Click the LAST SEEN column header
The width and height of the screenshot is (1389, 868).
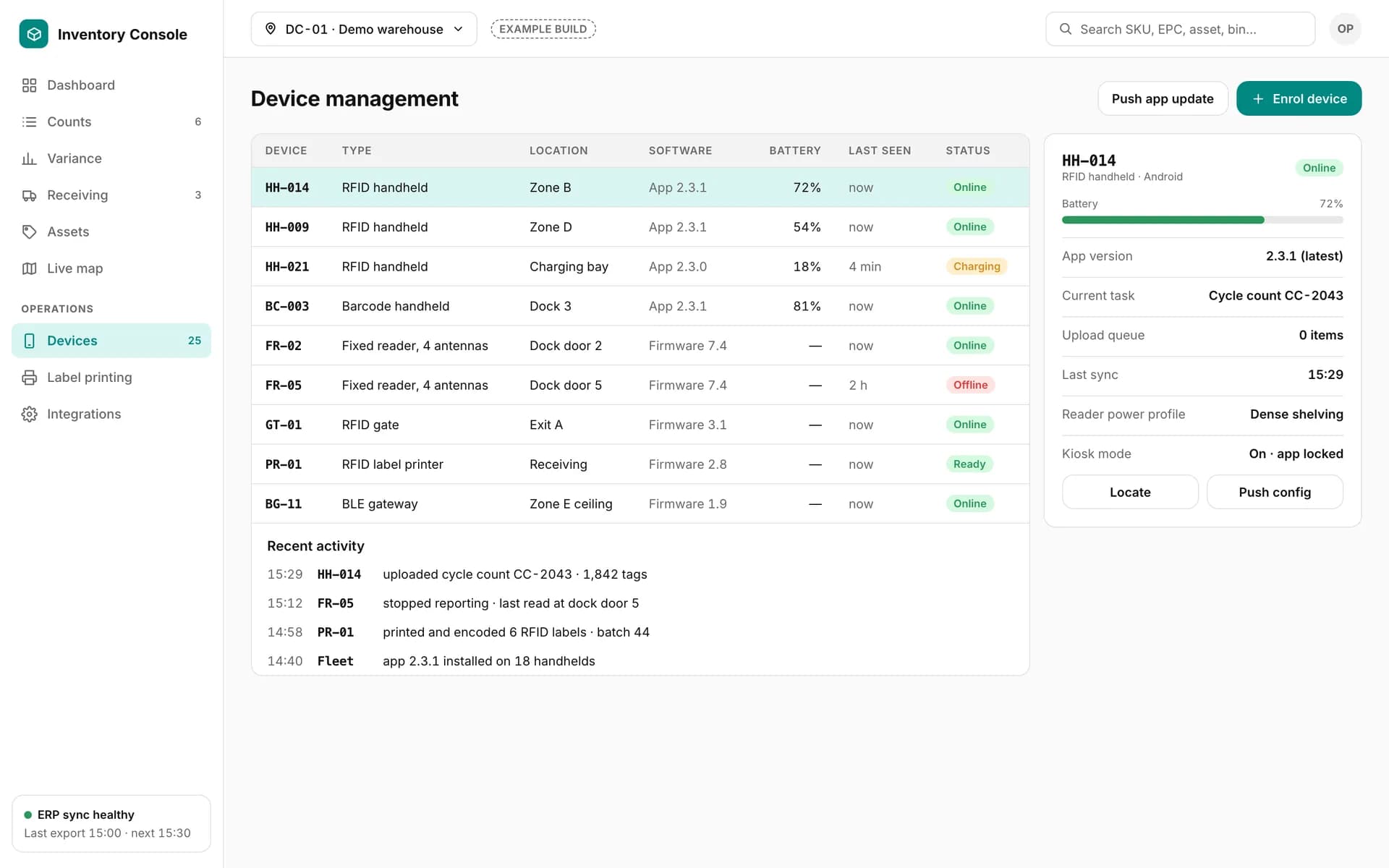coord(880,150)
